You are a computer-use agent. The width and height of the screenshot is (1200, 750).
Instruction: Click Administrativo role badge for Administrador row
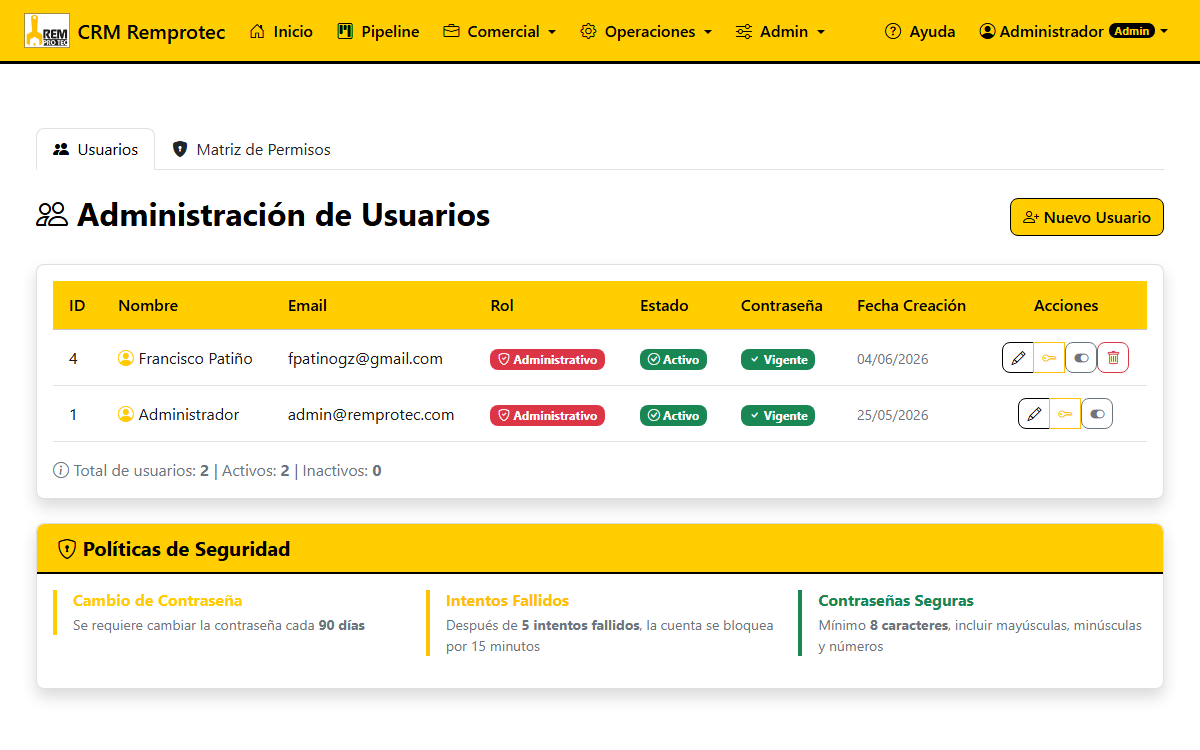click(547, 415)
